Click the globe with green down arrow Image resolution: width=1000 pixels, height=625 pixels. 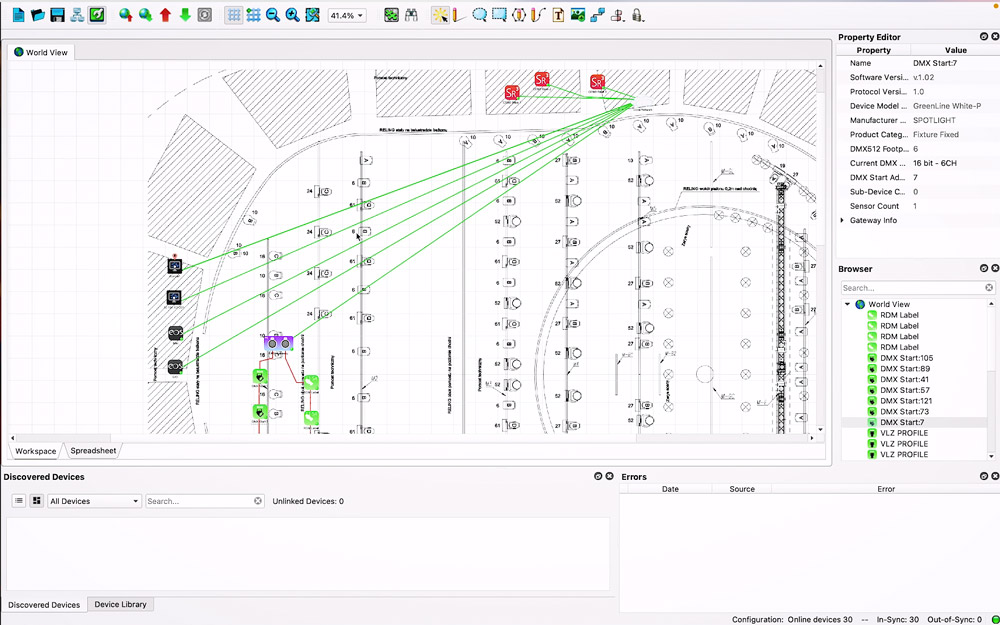(x=145, y=15)
